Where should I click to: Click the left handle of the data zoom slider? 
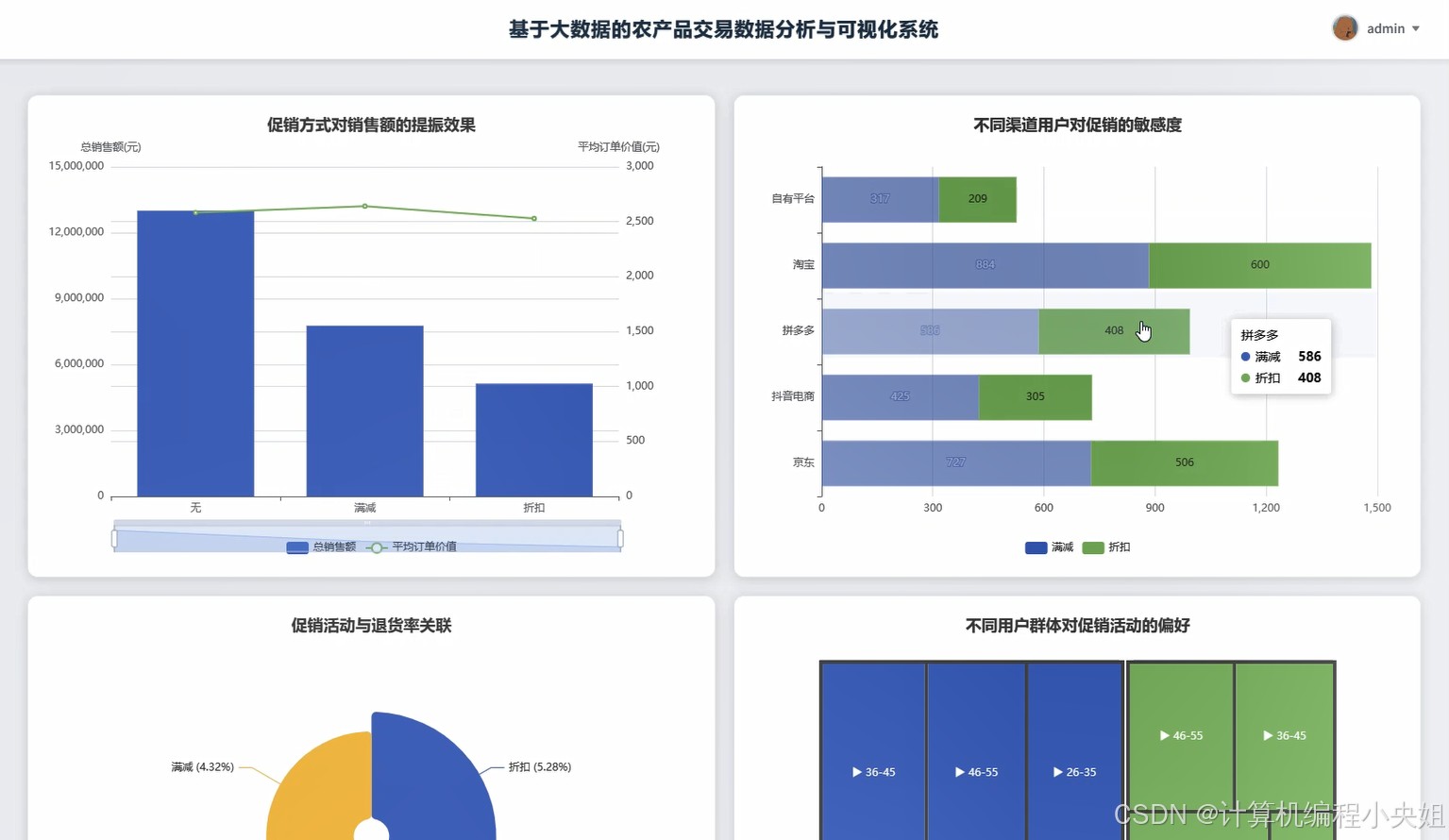(x=114, y=539)
